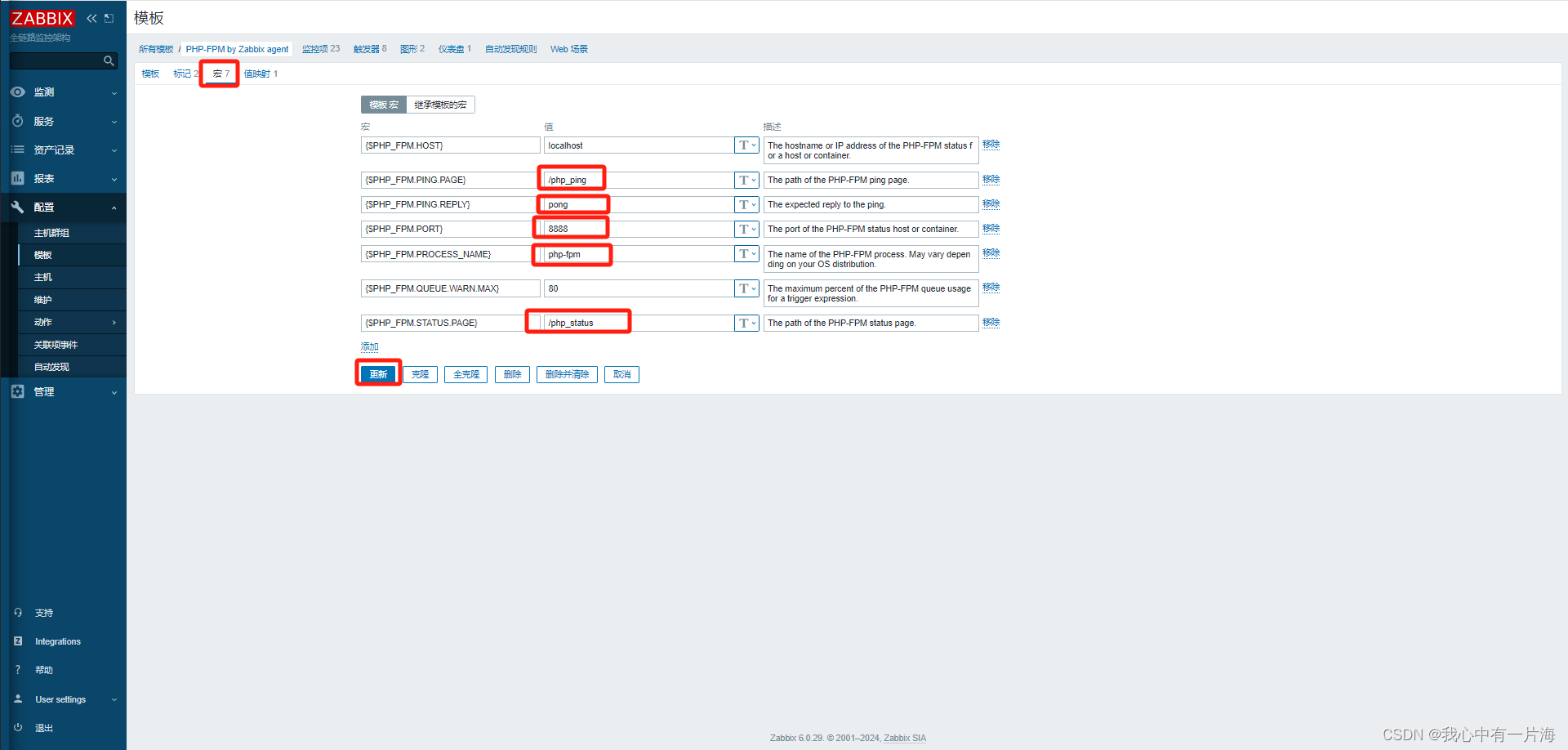Open type dropdown for QUEUE.WARN.MAX value
The width and height of the screenshot is (1568, 750).
[x=746, y=288]
